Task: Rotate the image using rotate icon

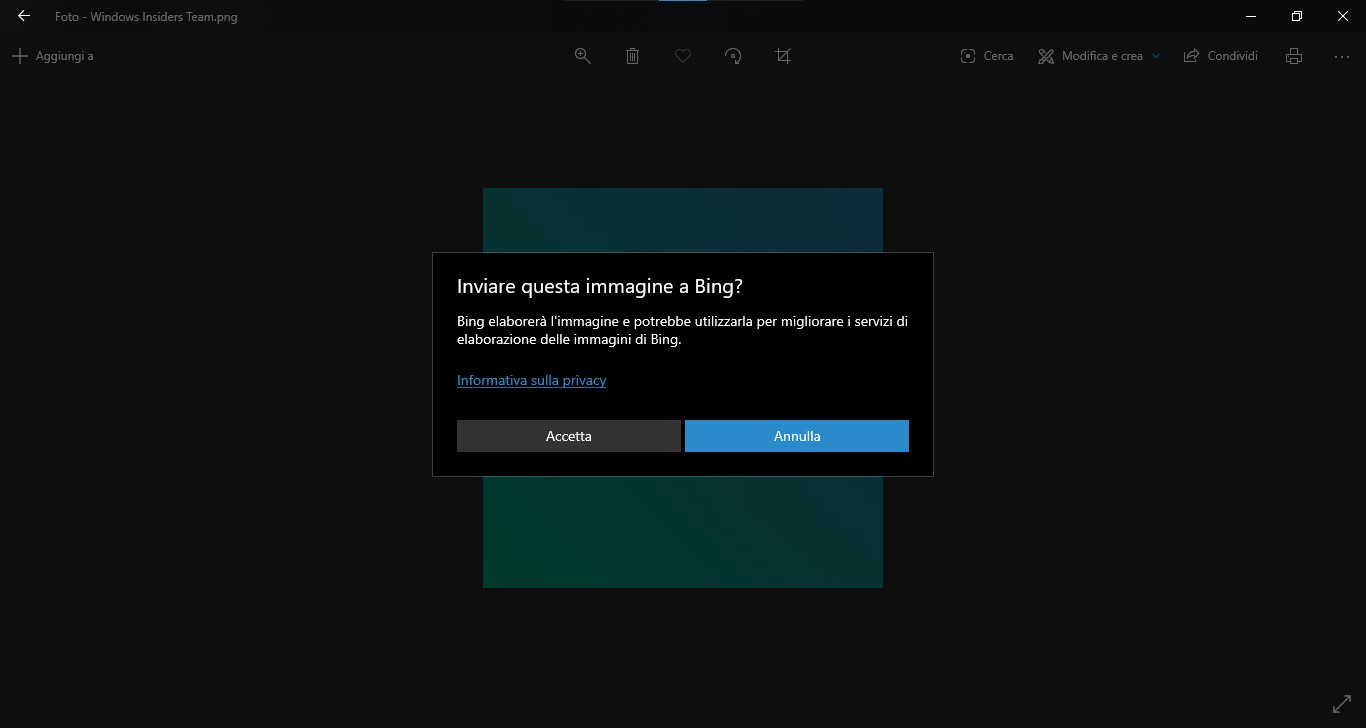Action: point(733,56)
